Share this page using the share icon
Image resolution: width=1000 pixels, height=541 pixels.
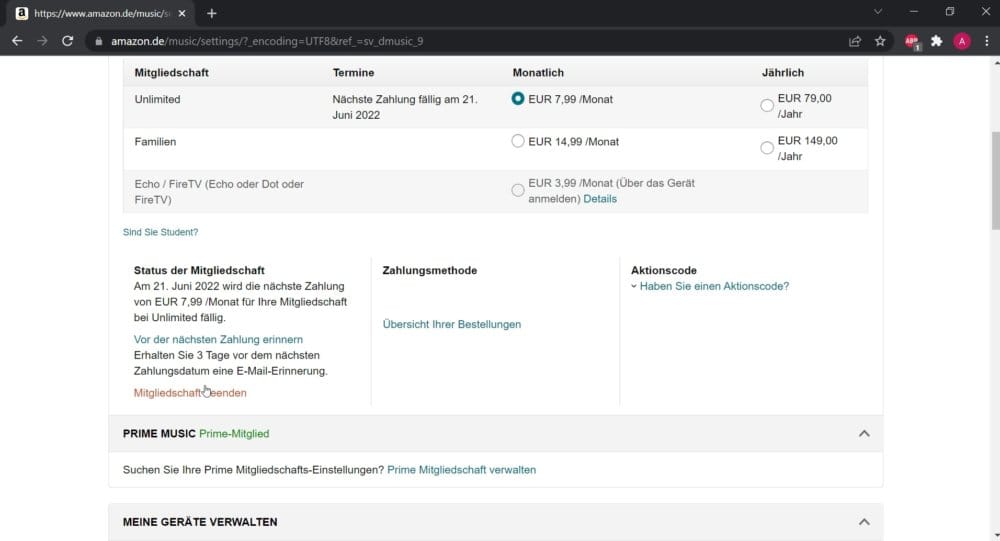click(x=855, y=41)
